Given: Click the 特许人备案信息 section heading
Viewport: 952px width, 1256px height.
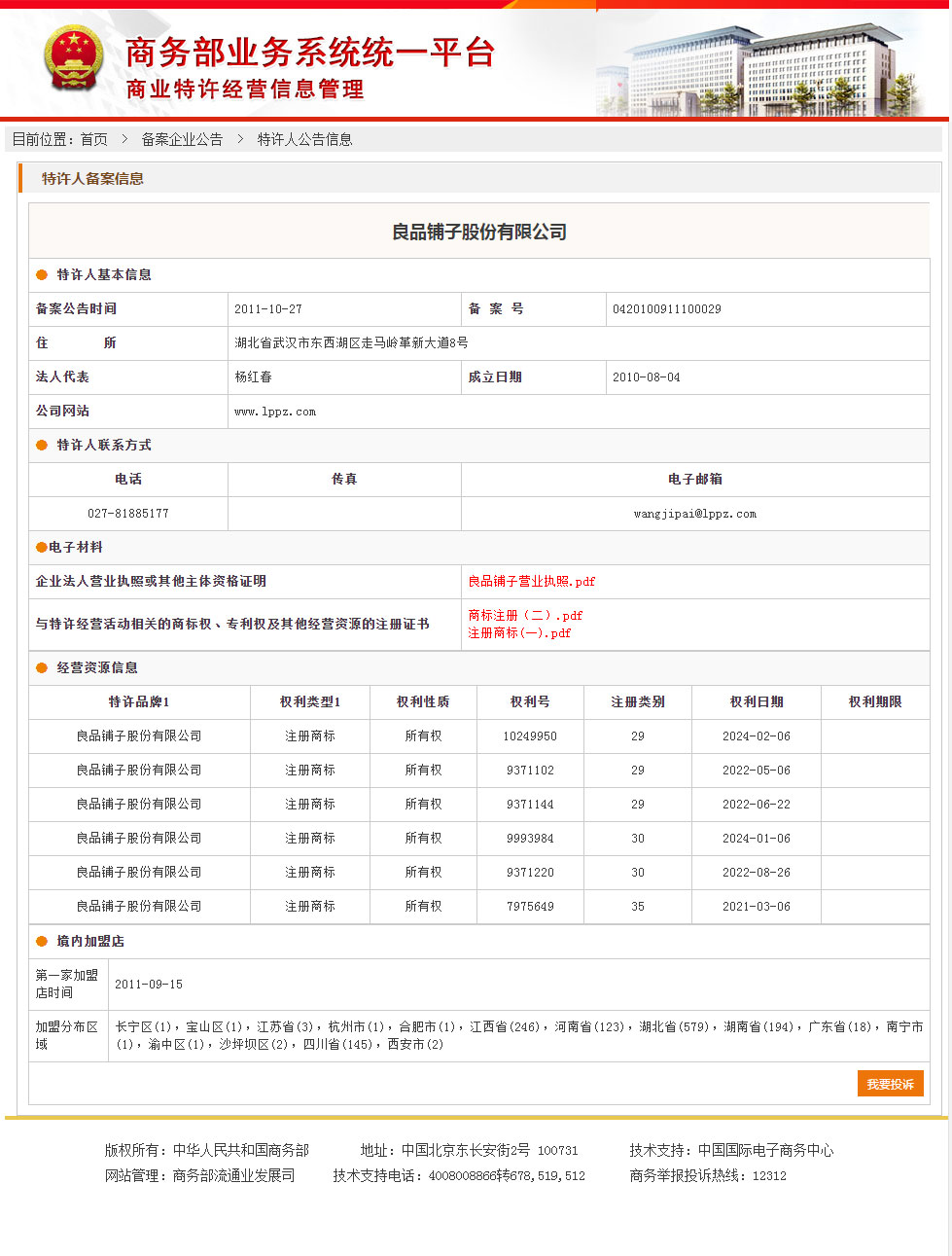Looking at the screenshot, I should coord(92,179).
